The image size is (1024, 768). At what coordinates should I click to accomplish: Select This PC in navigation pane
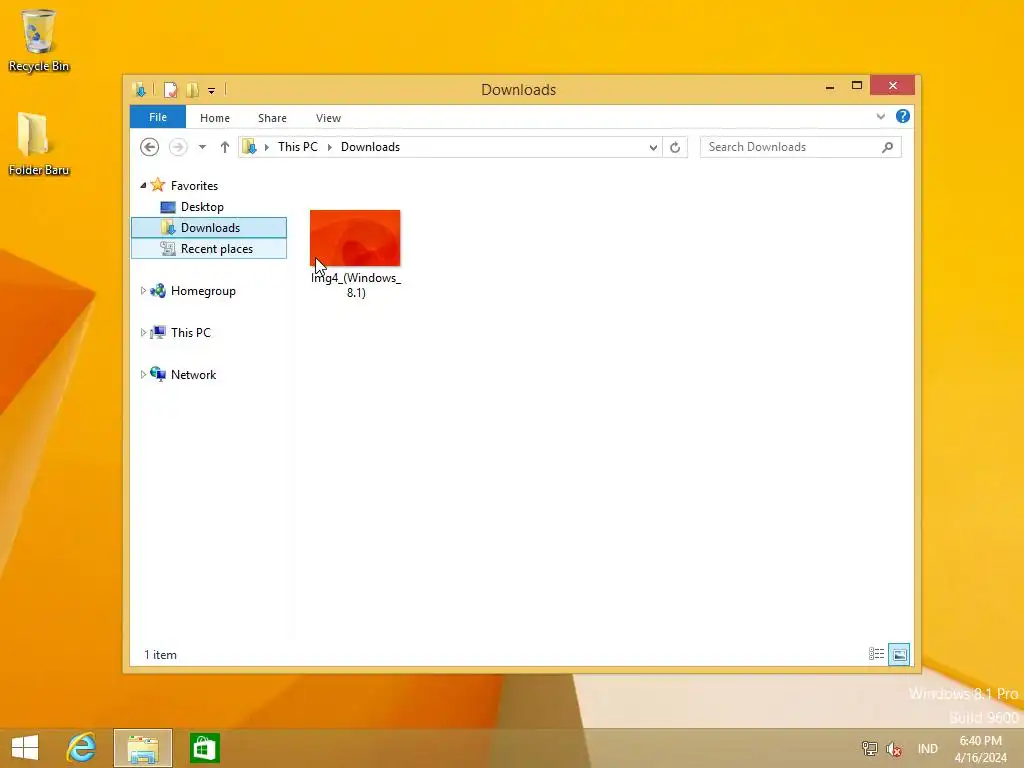coord(190,332)
